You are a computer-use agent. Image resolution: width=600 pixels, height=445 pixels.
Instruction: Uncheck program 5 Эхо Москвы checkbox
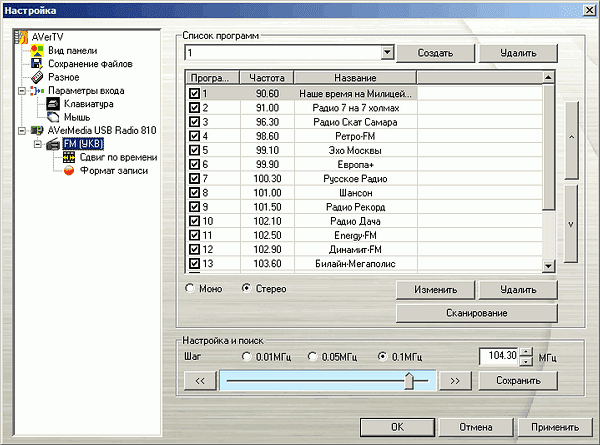tap(194, 150)
